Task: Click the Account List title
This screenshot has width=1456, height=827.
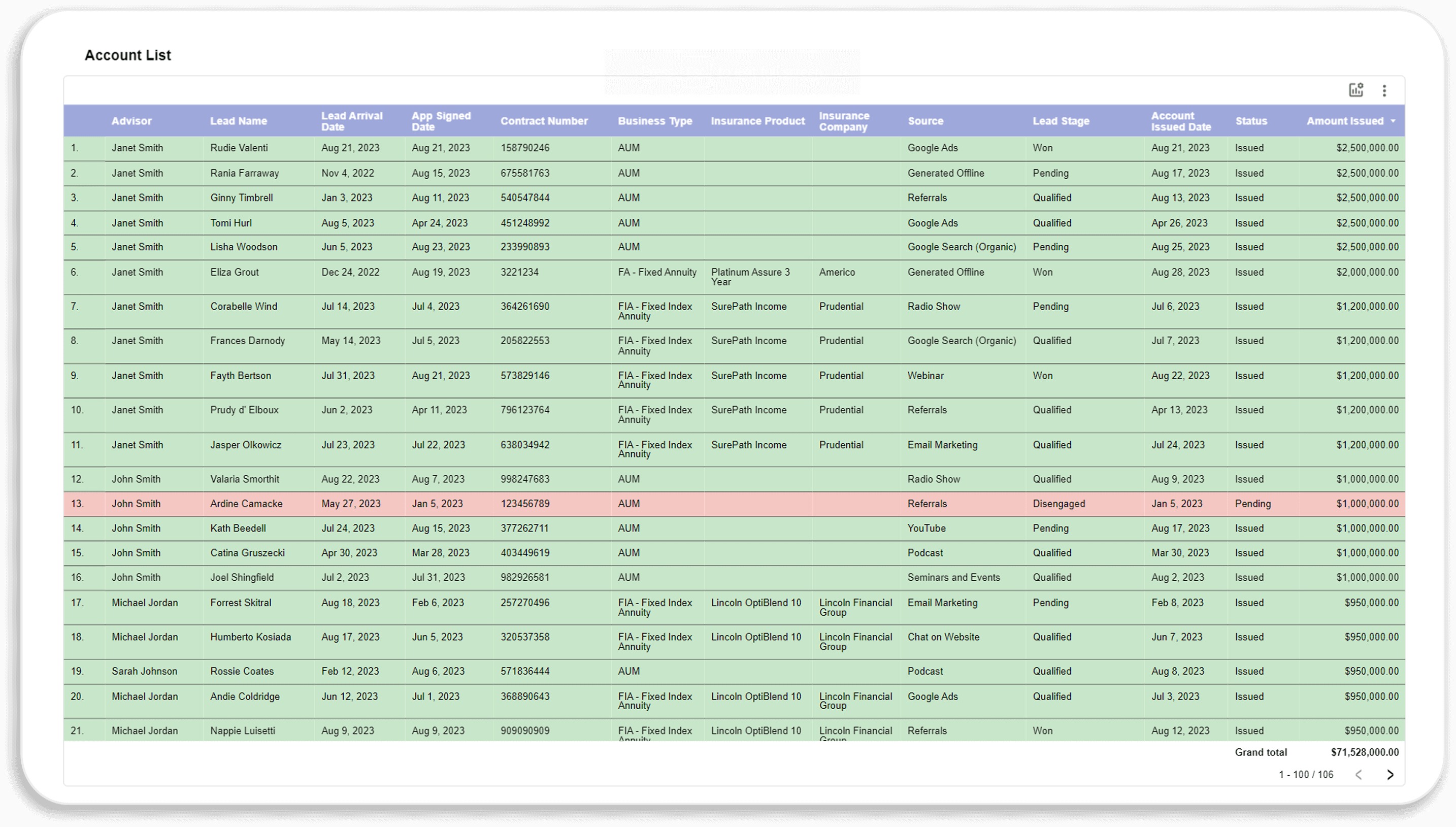Action: (128, 55)
